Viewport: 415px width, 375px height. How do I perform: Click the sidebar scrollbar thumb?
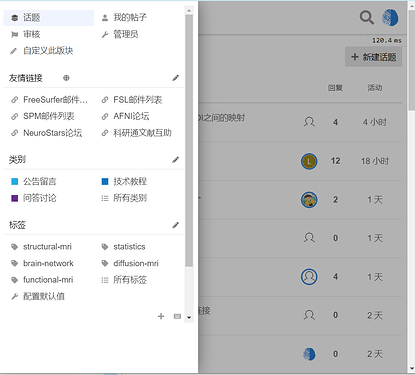tap(189, 141)
